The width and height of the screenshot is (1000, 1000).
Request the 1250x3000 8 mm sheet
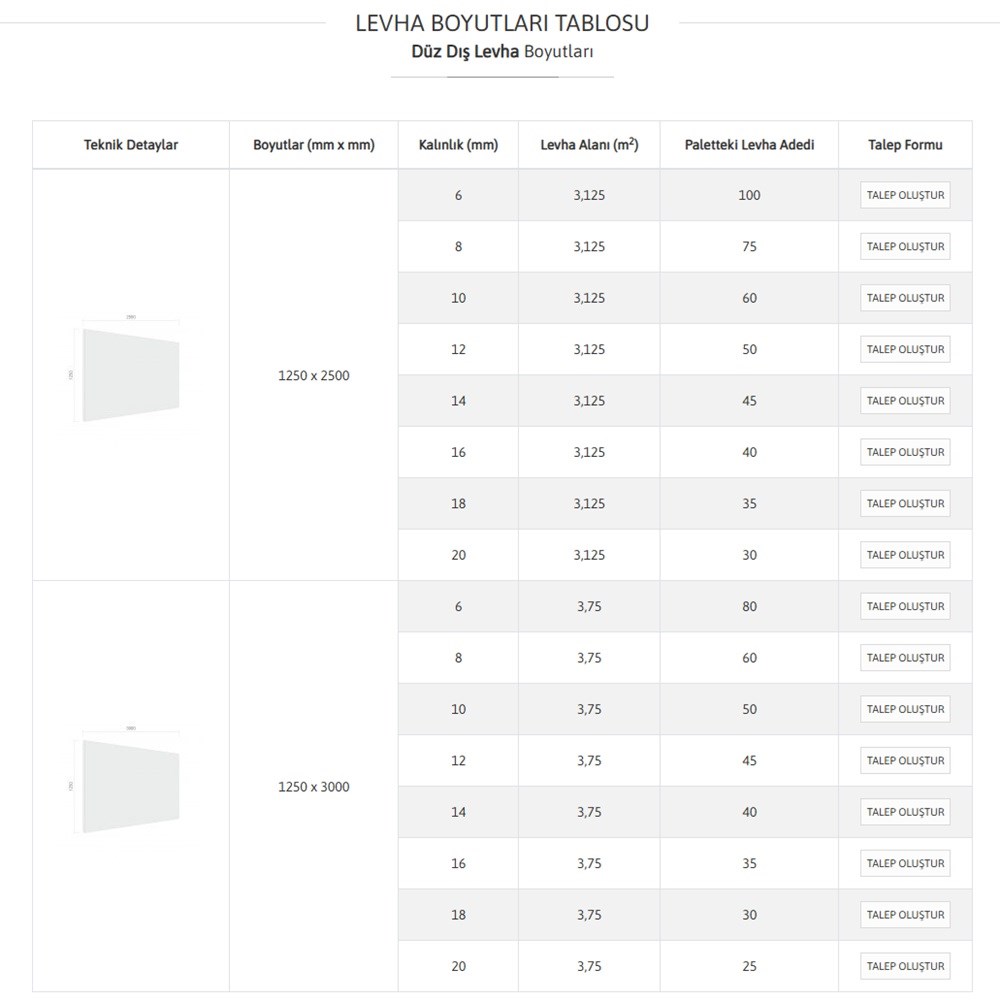click(x=905, y=658)
